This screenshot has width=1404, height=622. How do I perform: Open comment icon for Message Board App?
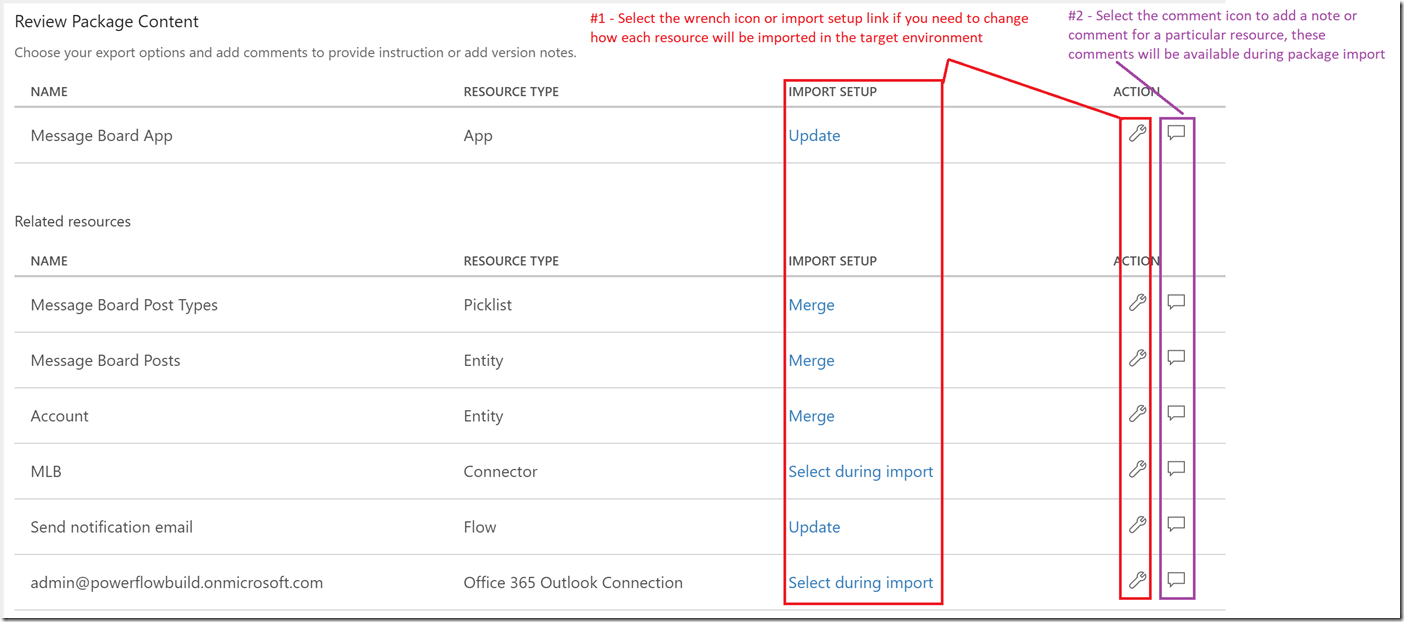pyautogui.click(x=1176, y=133)
